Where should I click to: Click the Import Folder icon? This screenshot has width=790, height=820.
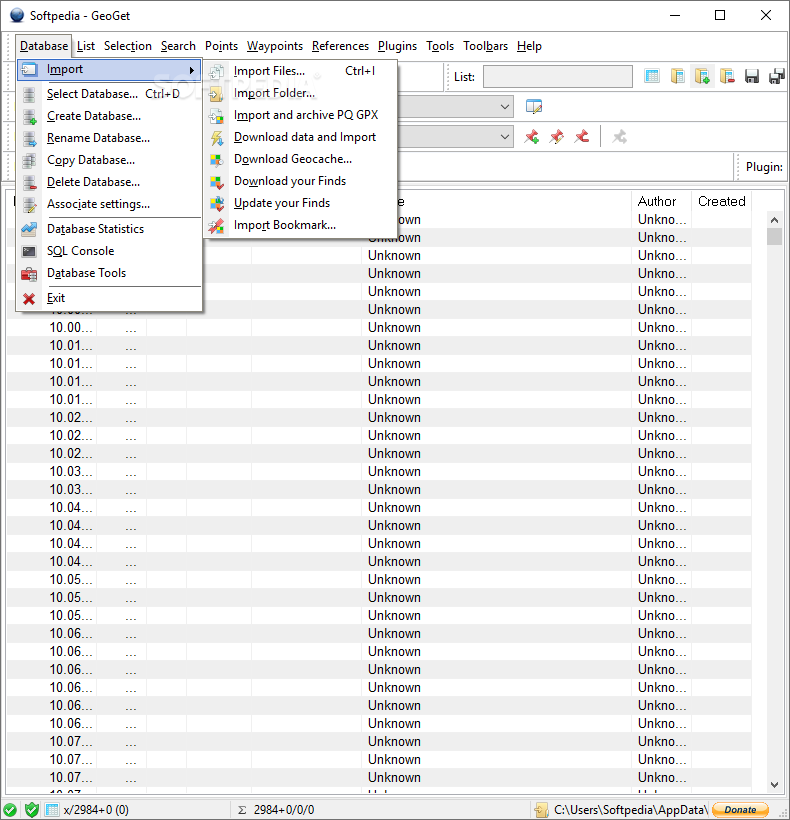point(216,94)
